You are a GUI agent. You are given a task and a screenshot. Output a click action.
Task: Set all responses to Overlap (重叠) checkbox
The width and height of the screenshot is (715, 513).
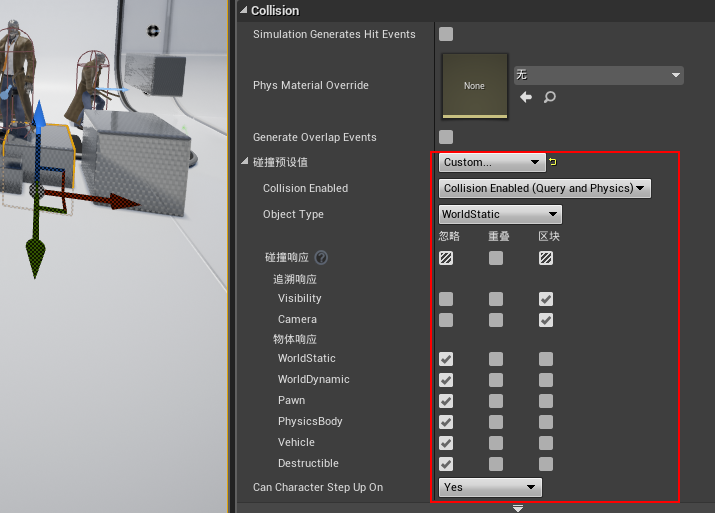[x=496, y=258]
